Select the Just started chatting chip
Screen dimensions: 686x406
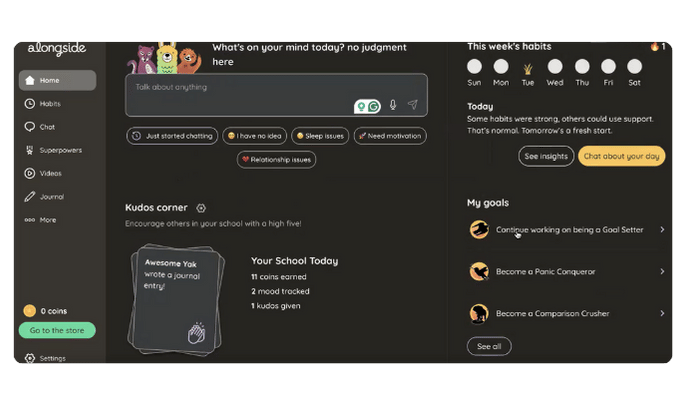click(x=172, y=136)
